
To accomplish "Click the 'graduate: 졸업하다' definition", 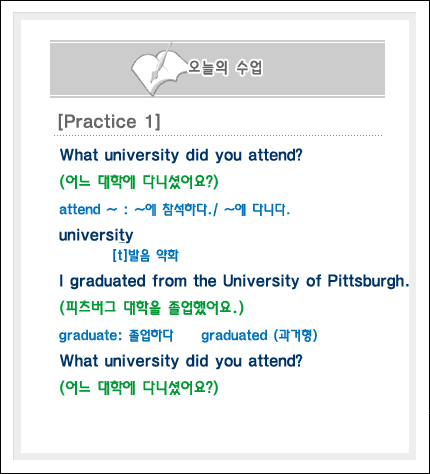I will (x=116, y=335).
